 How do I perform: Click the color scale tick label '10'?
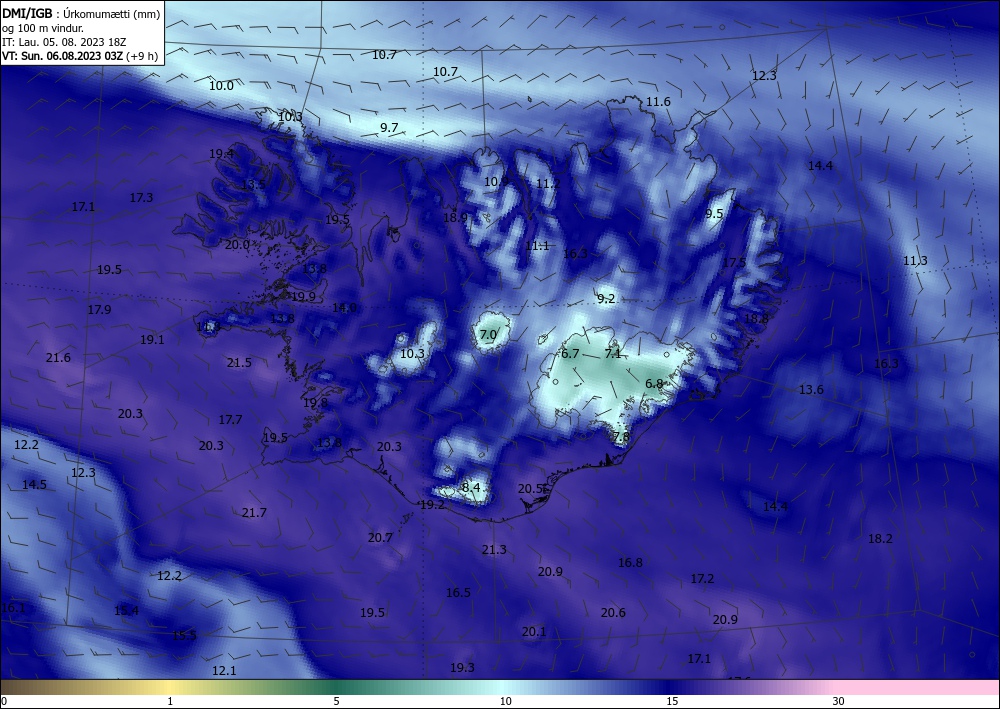[x=506, y=702]
